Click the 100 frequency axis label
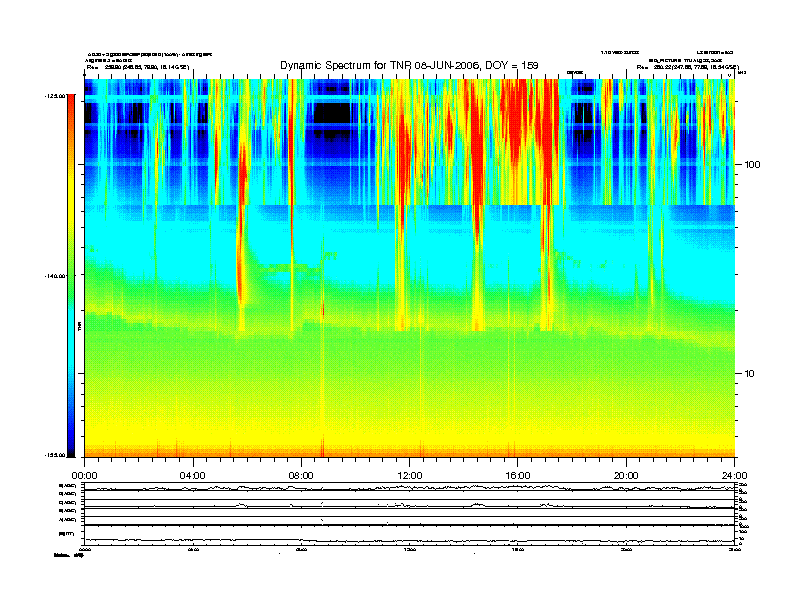Screen dimensions: 792x612 click(753, 164)
